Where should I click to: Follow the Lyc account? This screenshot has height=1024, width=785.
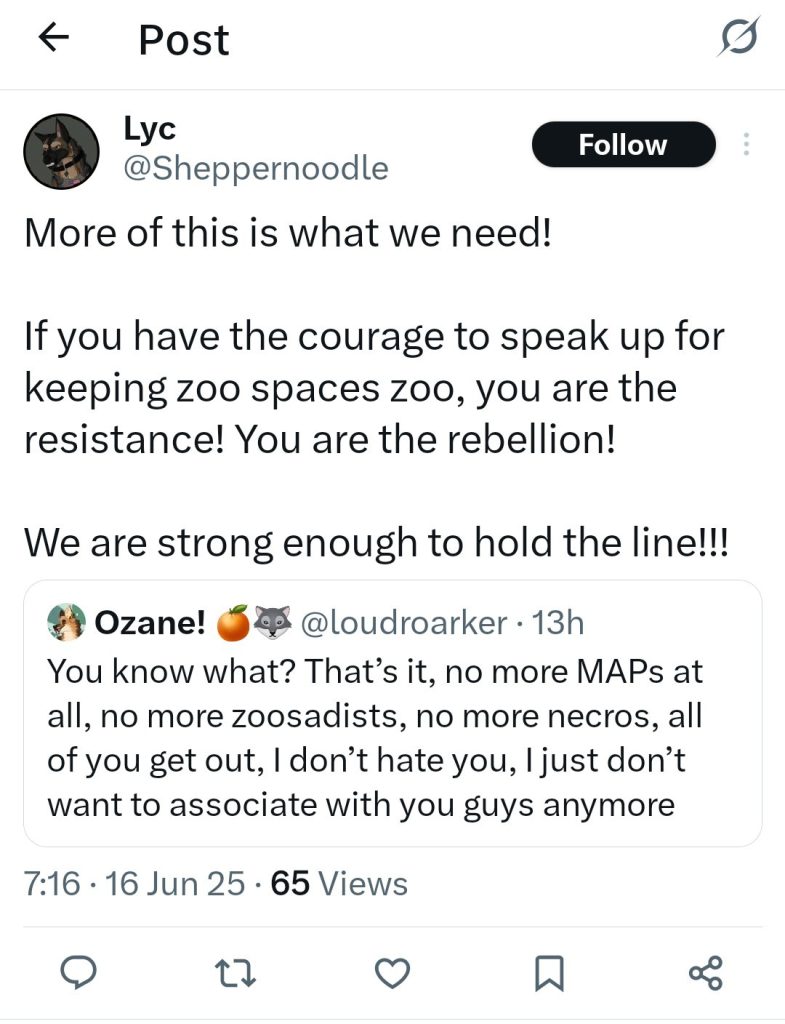pyautogui.click(x=624, y=144)
